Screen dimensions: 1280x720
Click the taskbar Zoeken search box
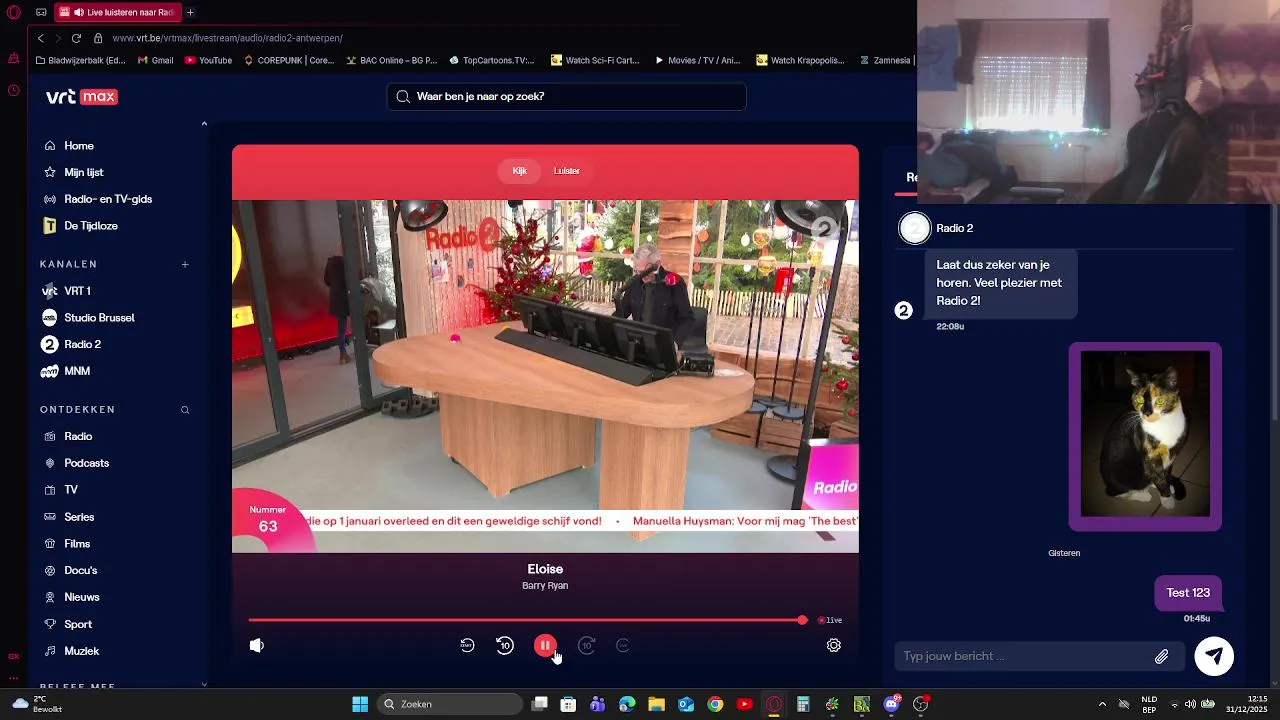[450, 704]
